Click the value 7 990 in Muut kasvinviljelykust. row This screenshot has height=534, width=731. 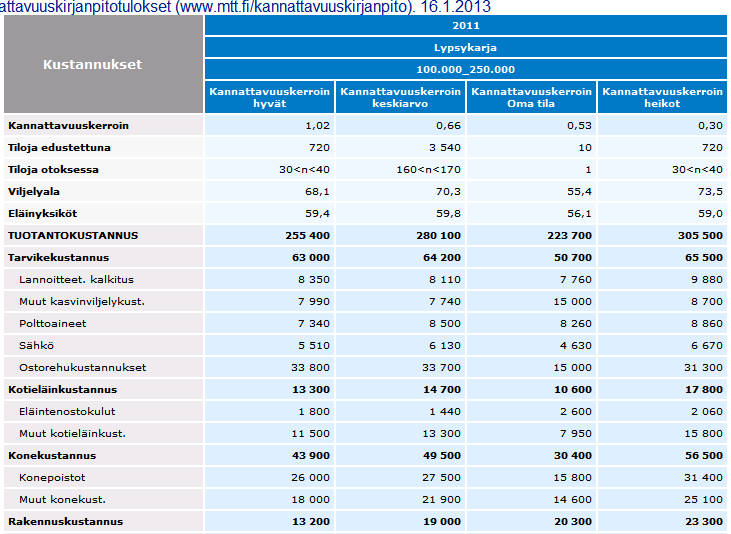pos(314,301)
